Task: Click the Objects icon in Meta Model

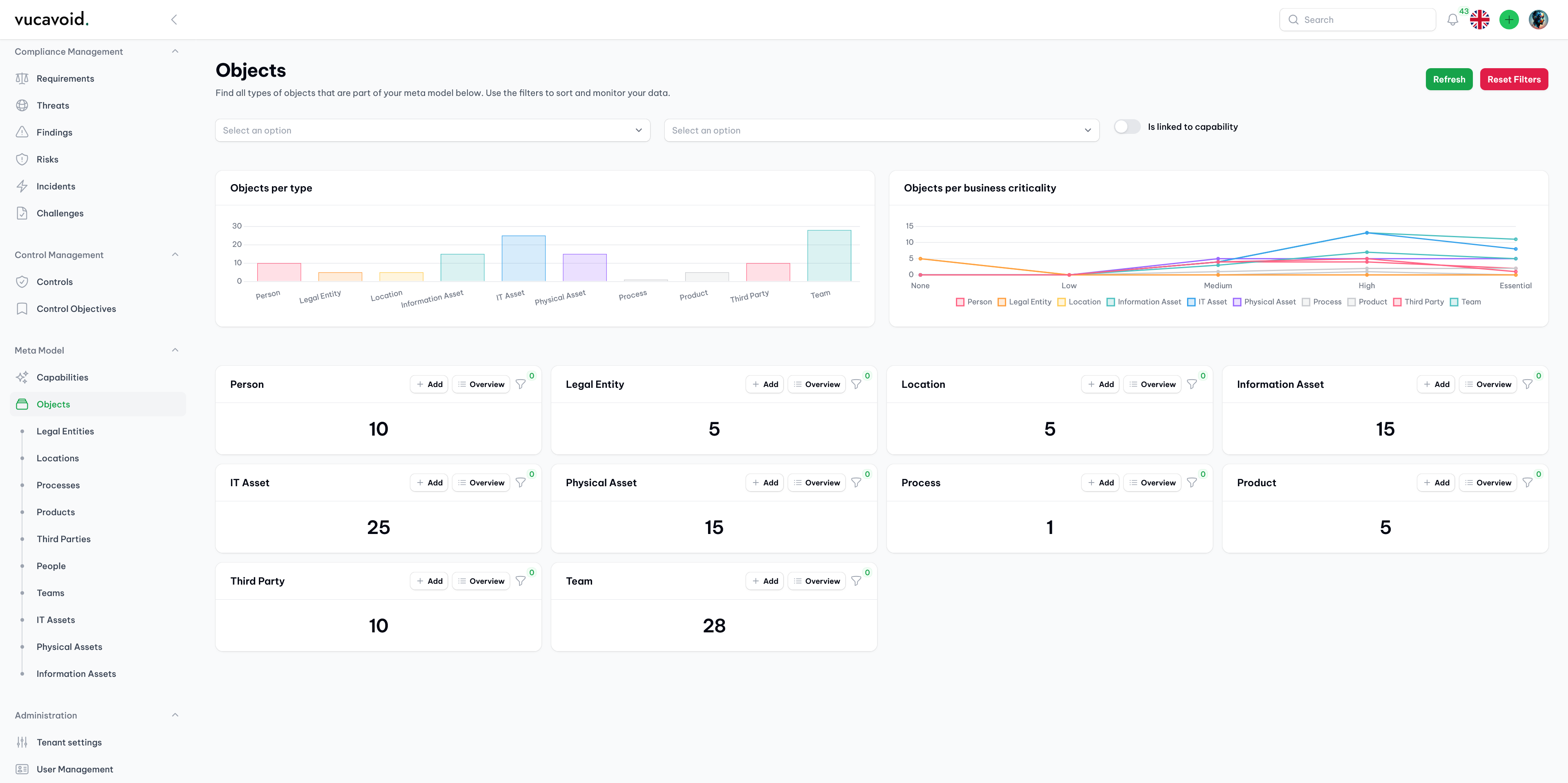Action: click(22, 404)
